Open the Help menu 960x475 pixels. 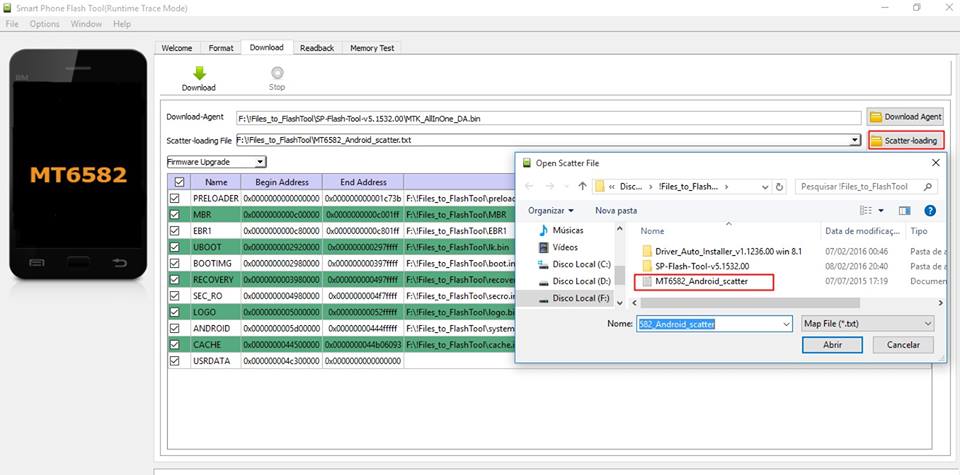(122, 24)
